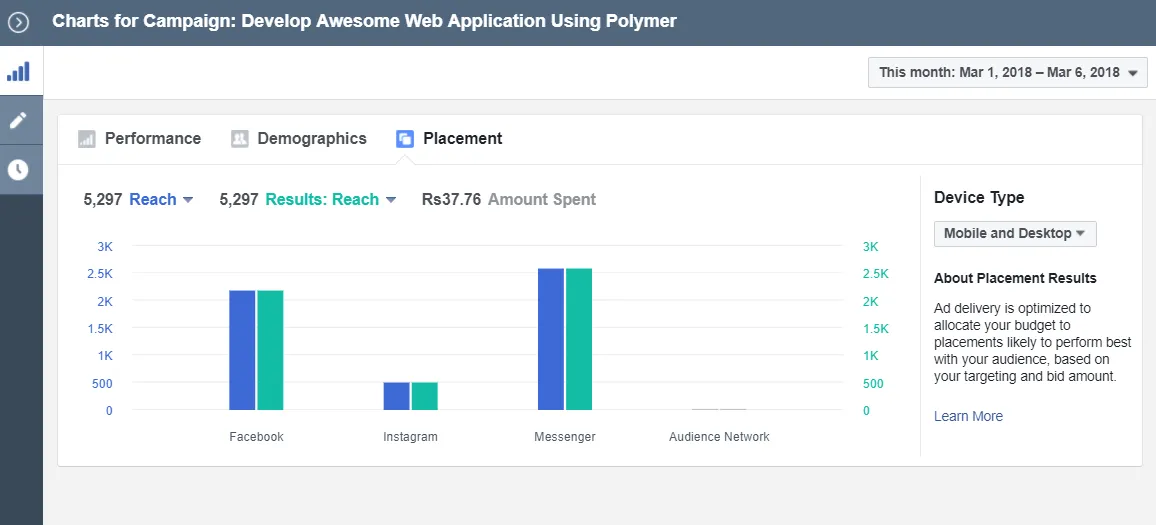Click the Placement tab icon
Screen dimensions: 1156x525
[x=405, y=139]
